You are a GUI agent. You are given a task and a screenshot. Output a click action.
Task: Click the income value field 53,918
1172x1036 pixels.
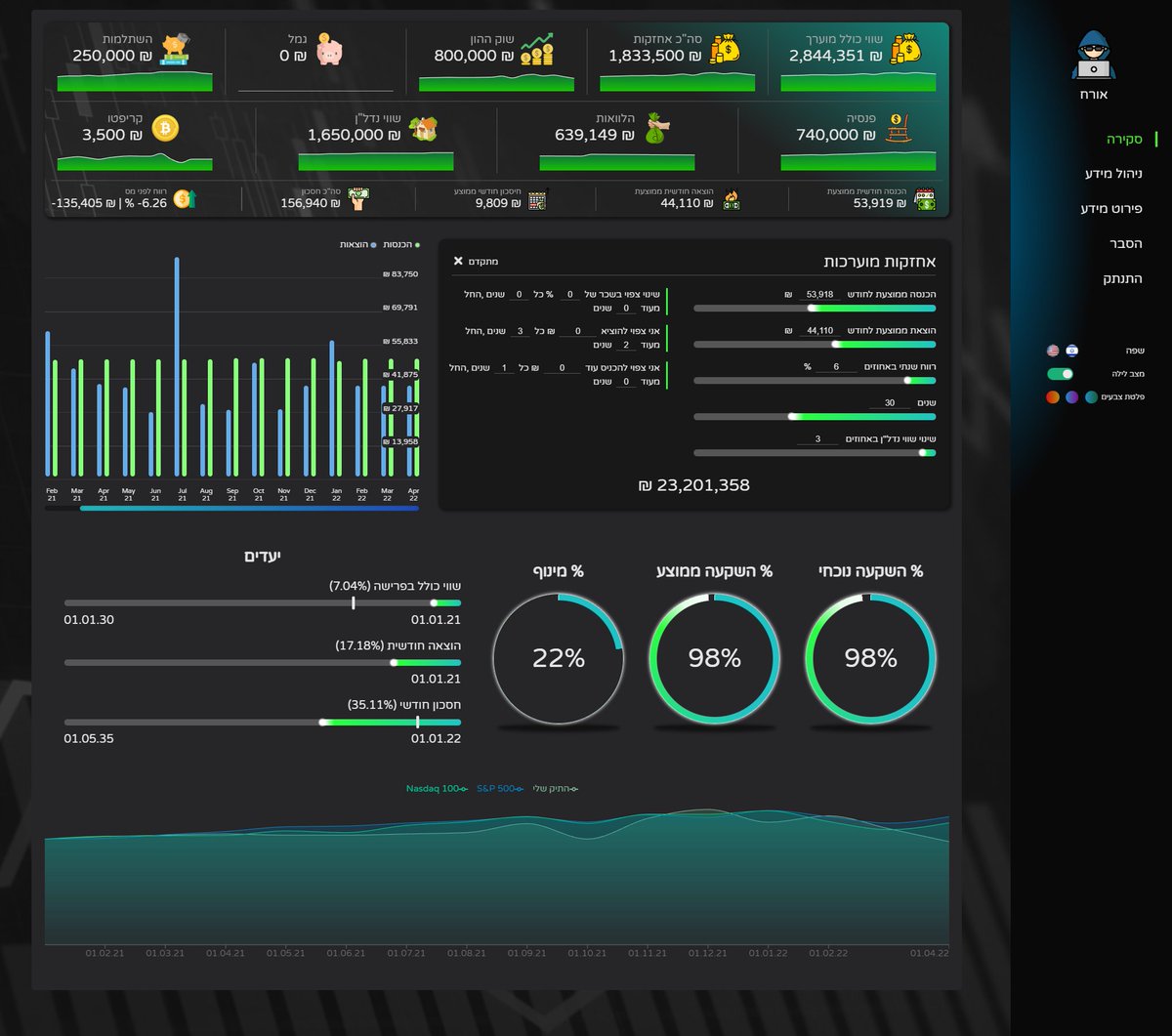point(819,294)
